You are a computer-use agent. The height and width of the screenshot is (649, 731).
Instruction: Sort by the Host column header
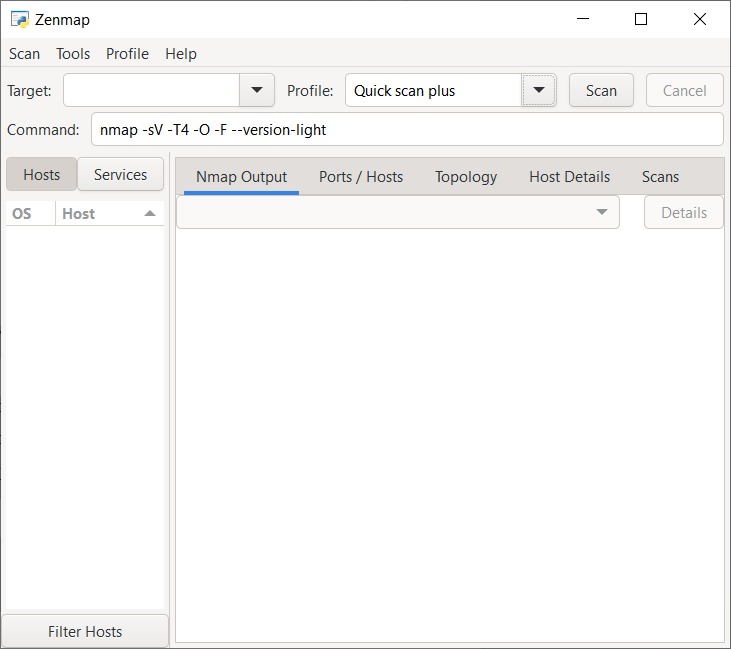click(x=110, y=214)
